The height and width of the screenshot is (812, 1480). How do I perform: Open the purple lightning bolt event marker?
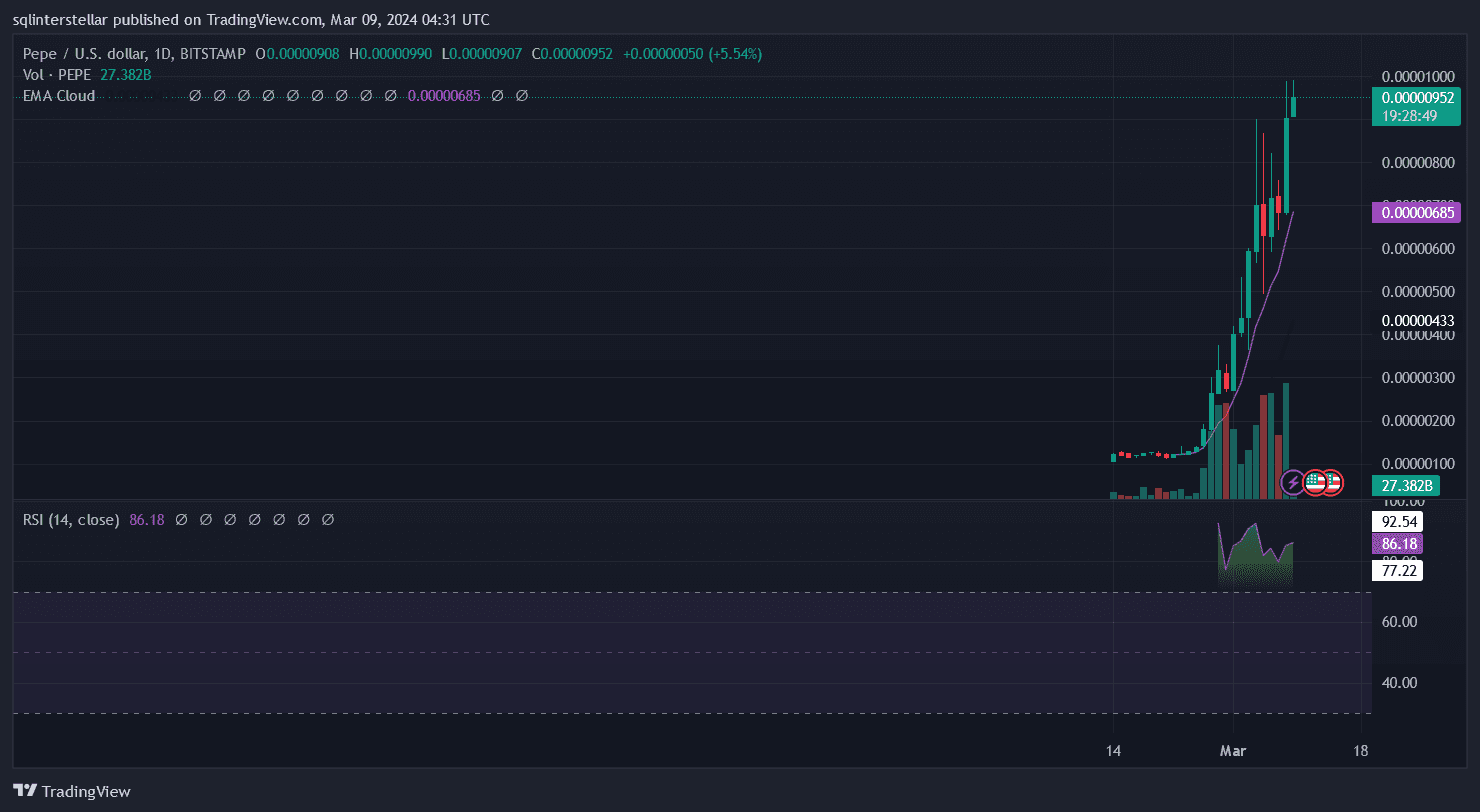(1293, 483)
